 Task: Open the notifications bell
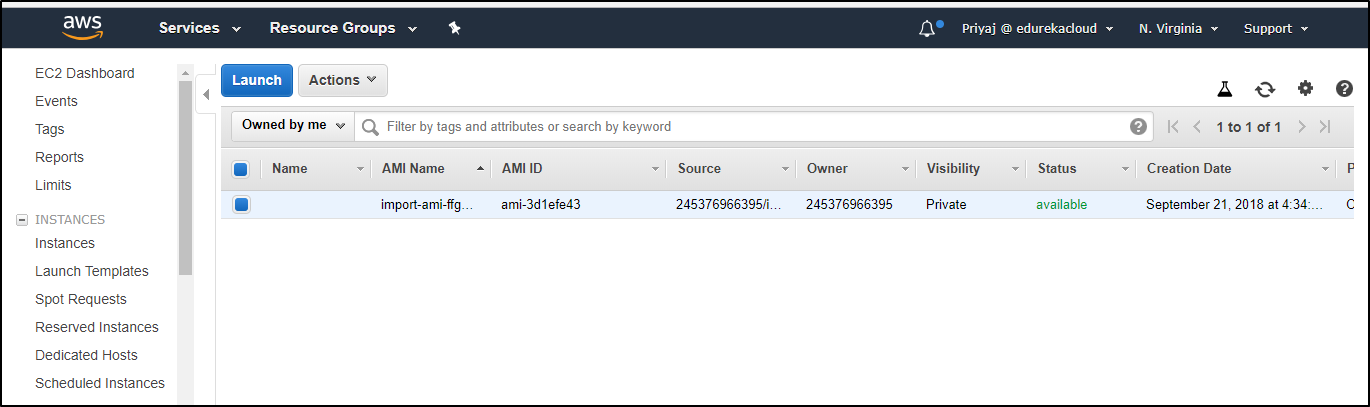click(927, 28)
